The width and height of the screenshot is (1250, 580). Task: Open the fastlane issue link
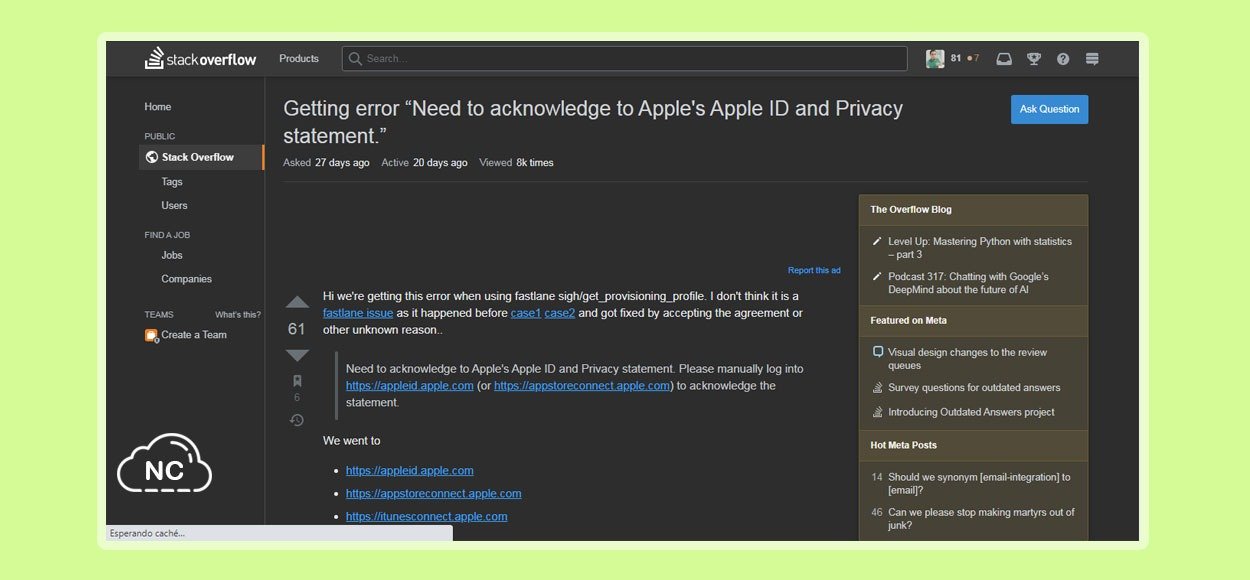(x=358, y=313)
